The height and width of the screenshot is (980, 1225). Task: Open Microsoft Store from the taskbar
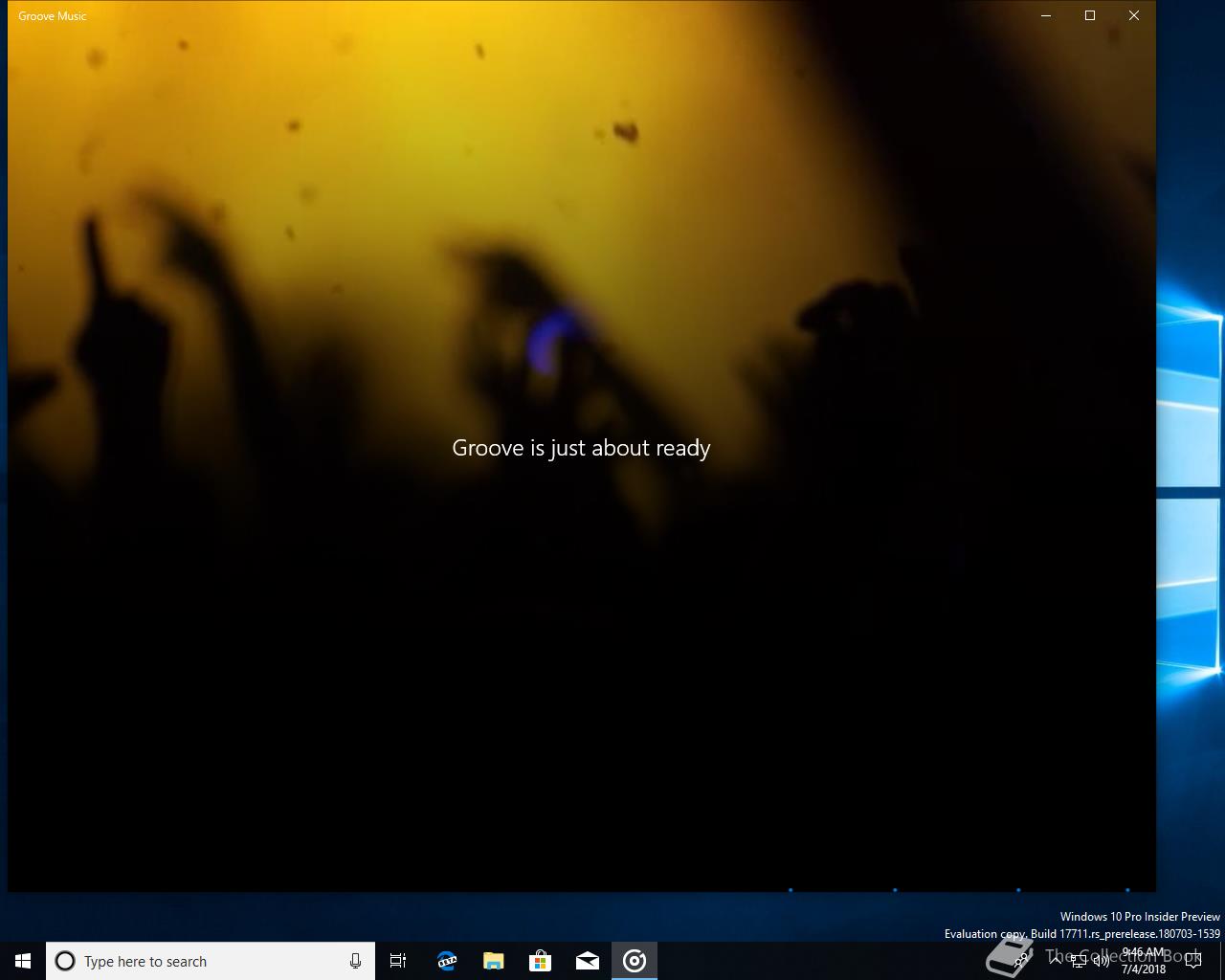pos(541,961)
